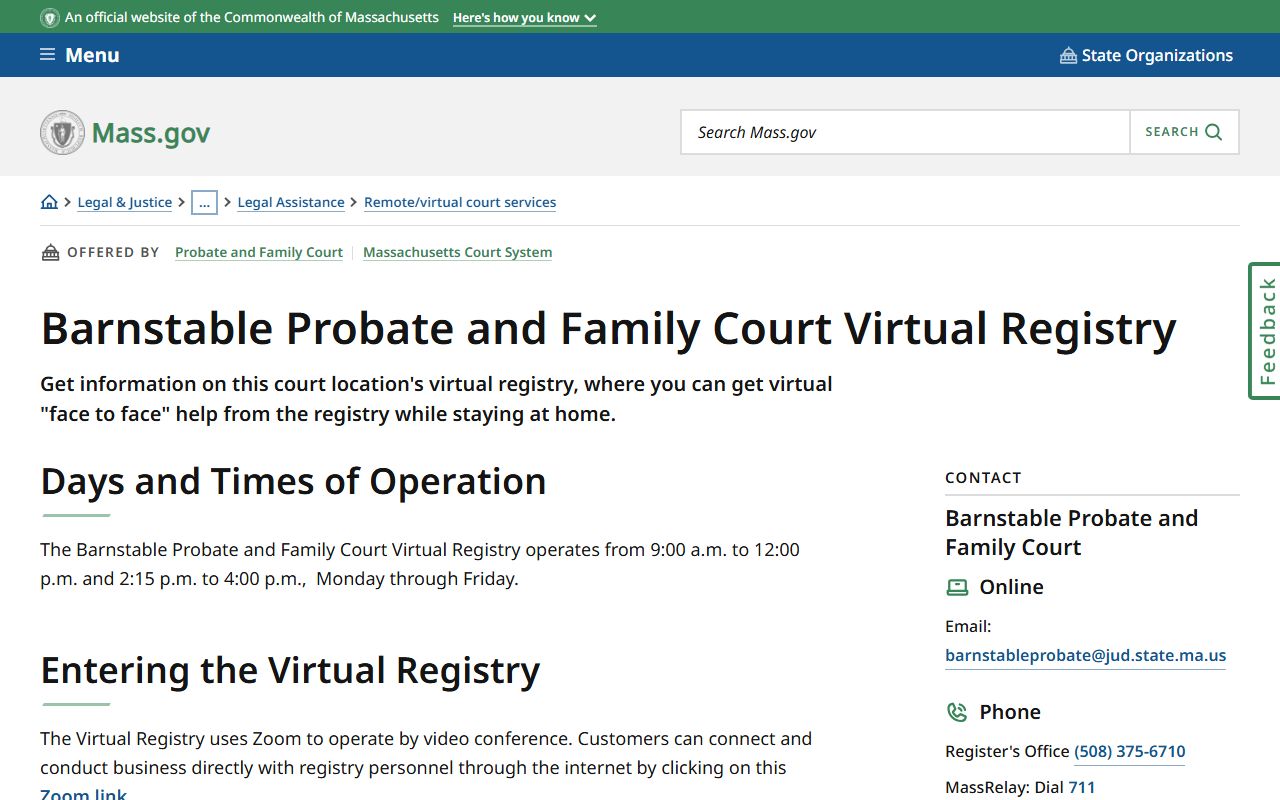The height and width of the screenshot is (800, 1280).
Task: Open the Menu button label
Action: click(92, 55)
